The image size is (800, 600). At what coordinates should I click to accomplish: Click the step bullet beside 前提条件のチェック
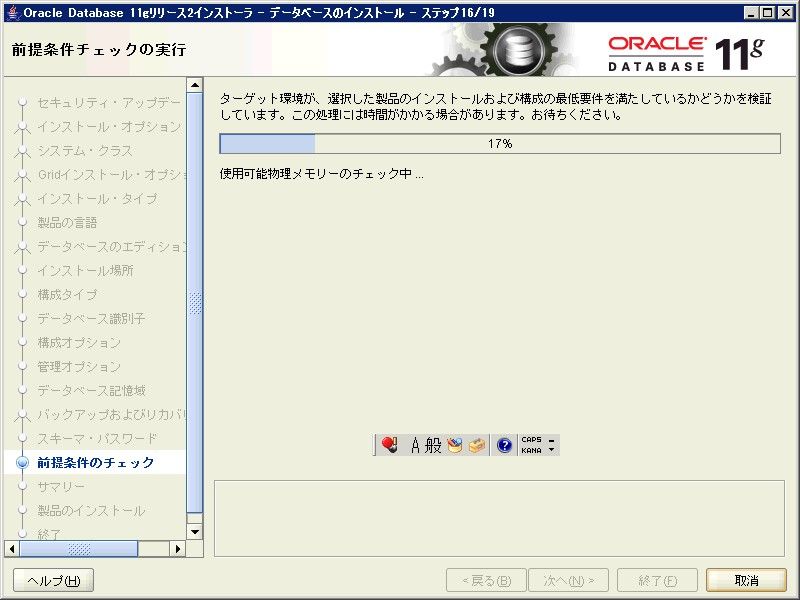tap(22, 463)
